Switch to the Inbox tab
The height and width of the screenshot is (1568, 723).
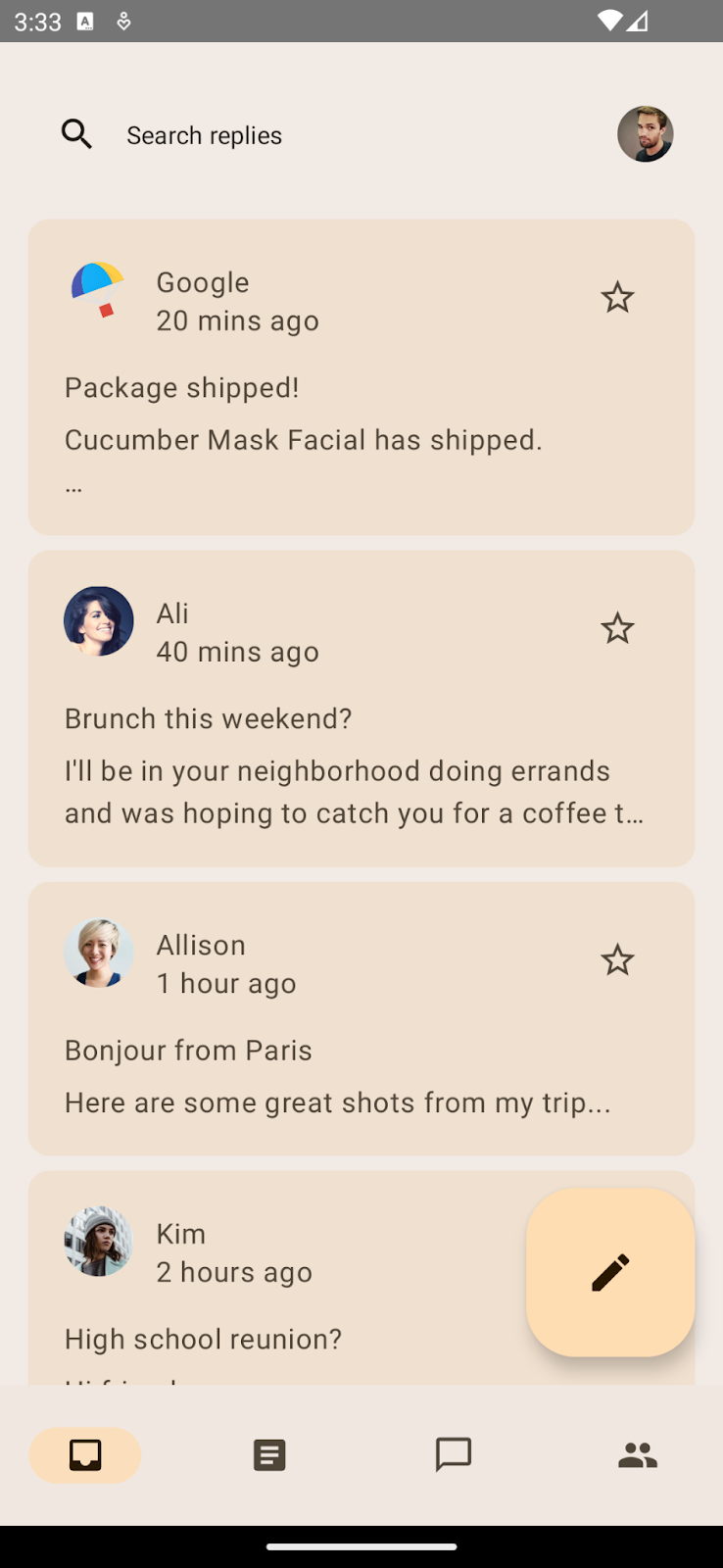pos(85,1455)
